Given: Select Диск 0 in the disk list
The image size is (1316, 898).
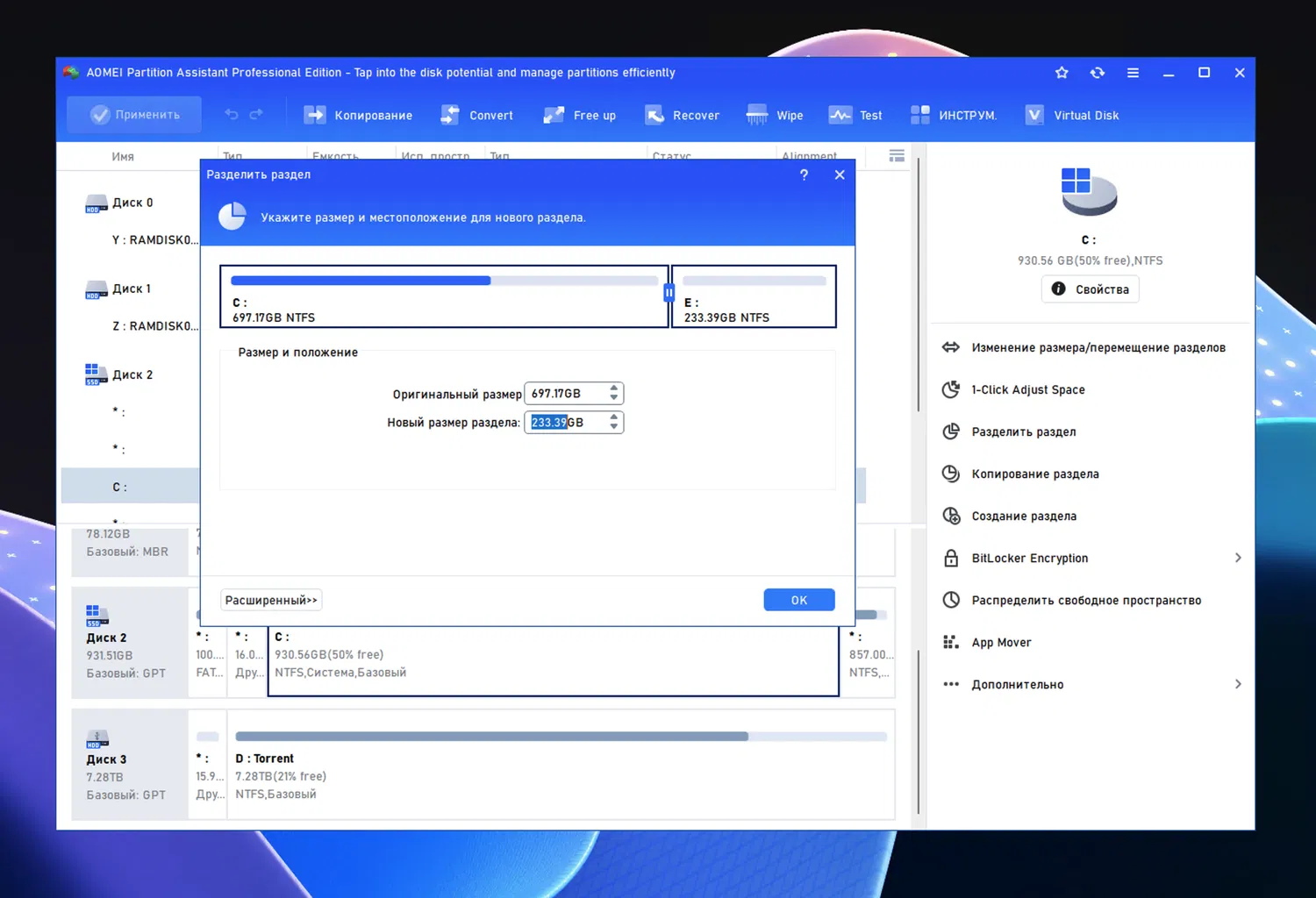Looking at the screenshot, I should (132, 203).
